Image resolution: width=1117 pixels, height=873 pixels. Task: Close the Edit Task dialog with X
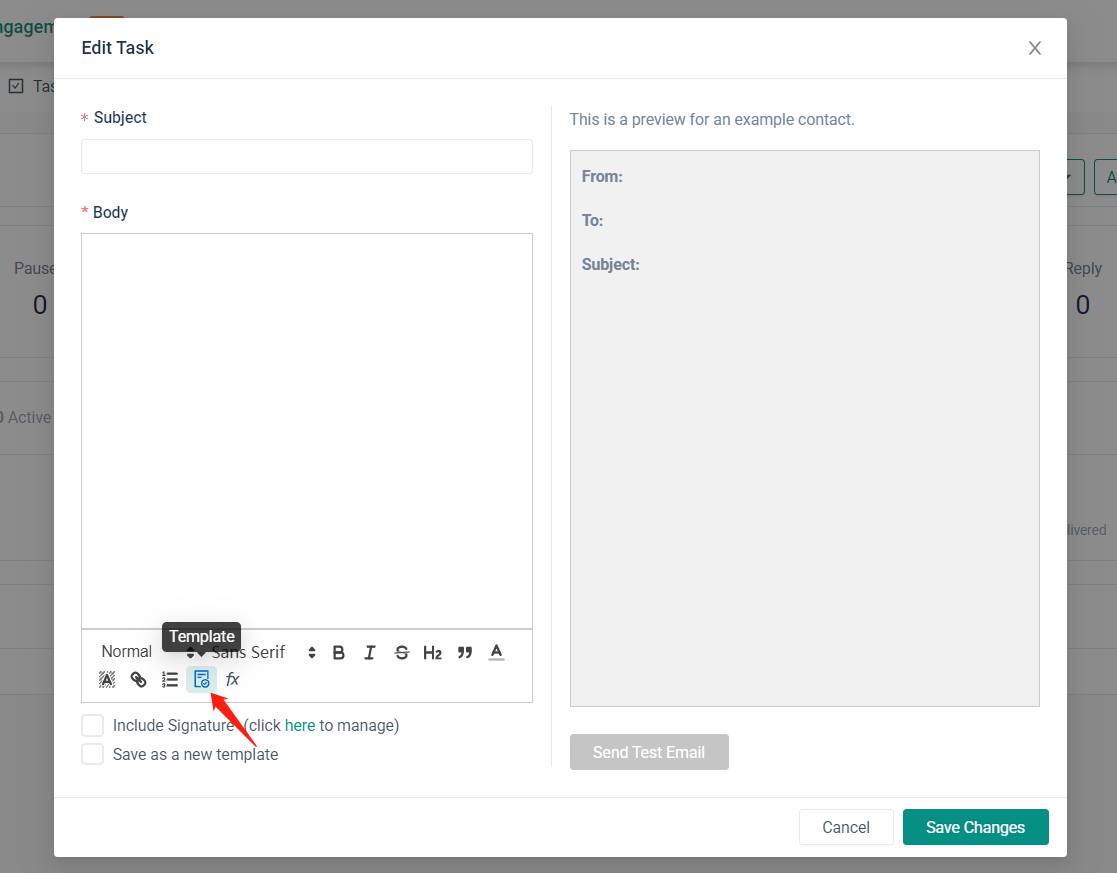pyautogui.click(x=1035, y=48)
